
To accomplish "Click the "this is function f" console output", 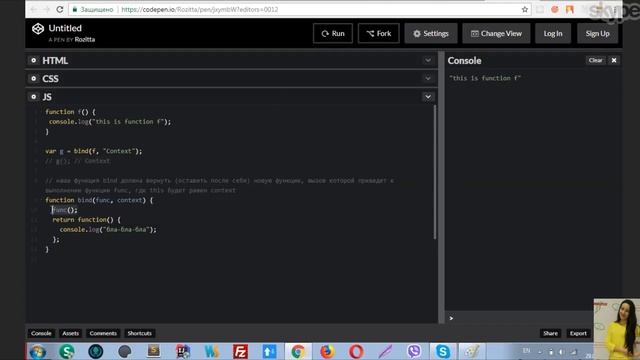I will pyautogui.click(x=484, y=78).
